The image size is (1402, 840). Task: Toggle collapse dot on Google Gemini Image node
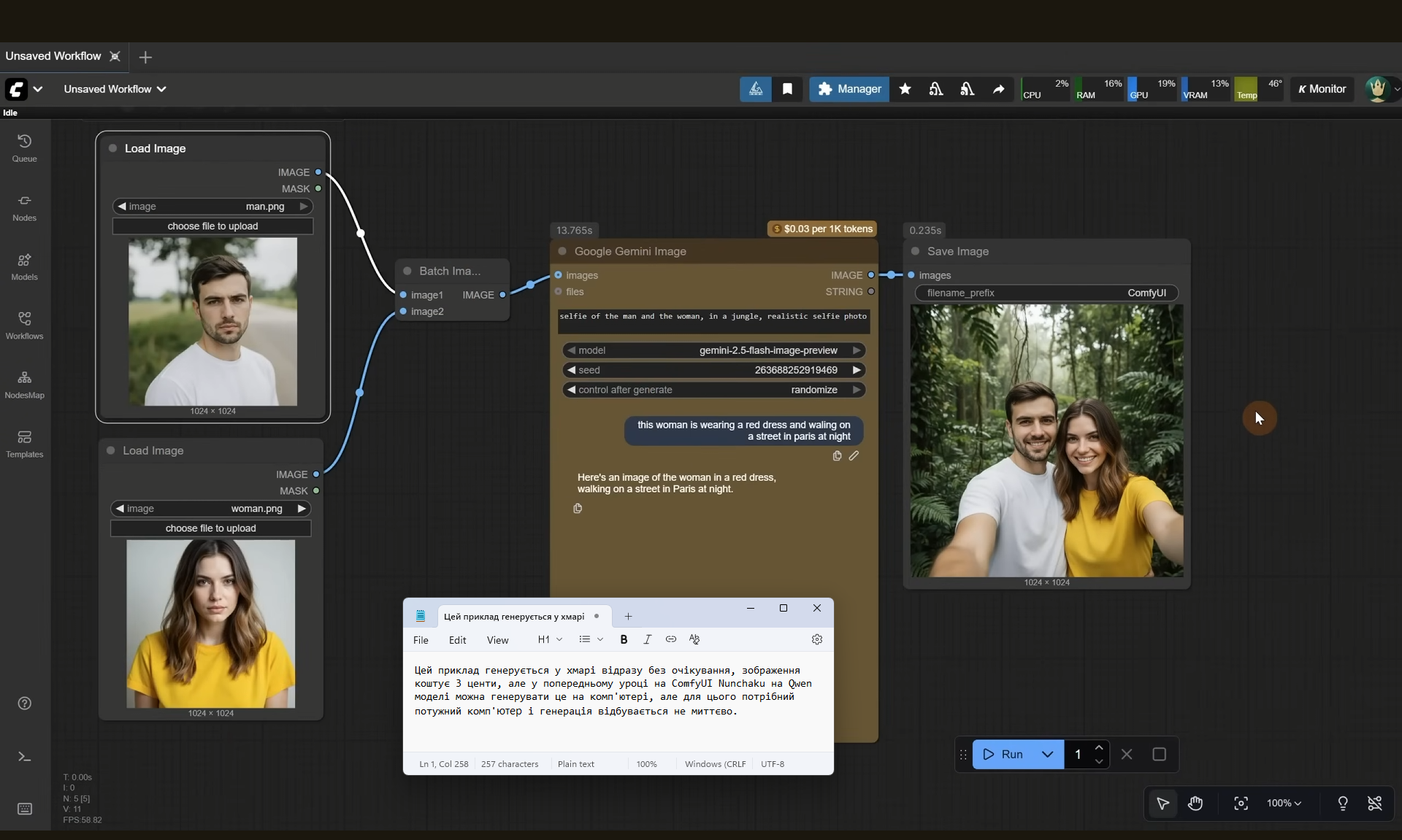click(562, 251)
